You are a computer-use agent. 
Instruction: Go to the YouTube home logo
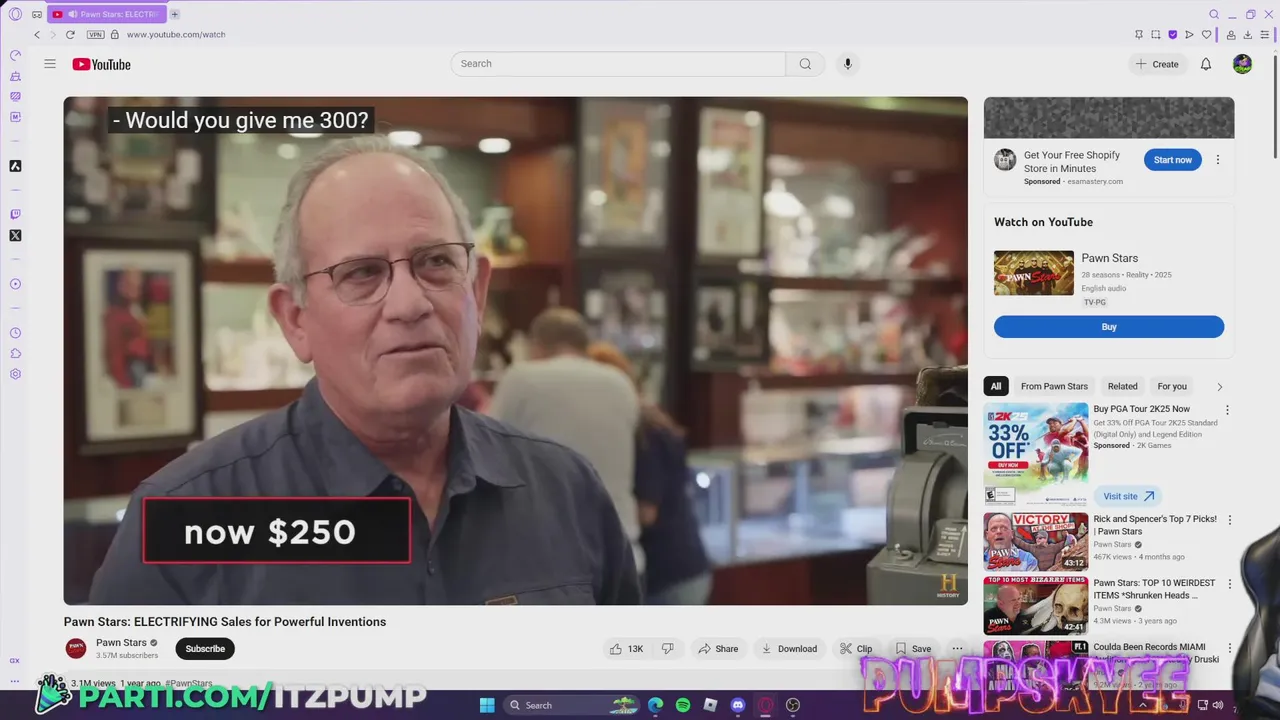(x=102, y=64)
